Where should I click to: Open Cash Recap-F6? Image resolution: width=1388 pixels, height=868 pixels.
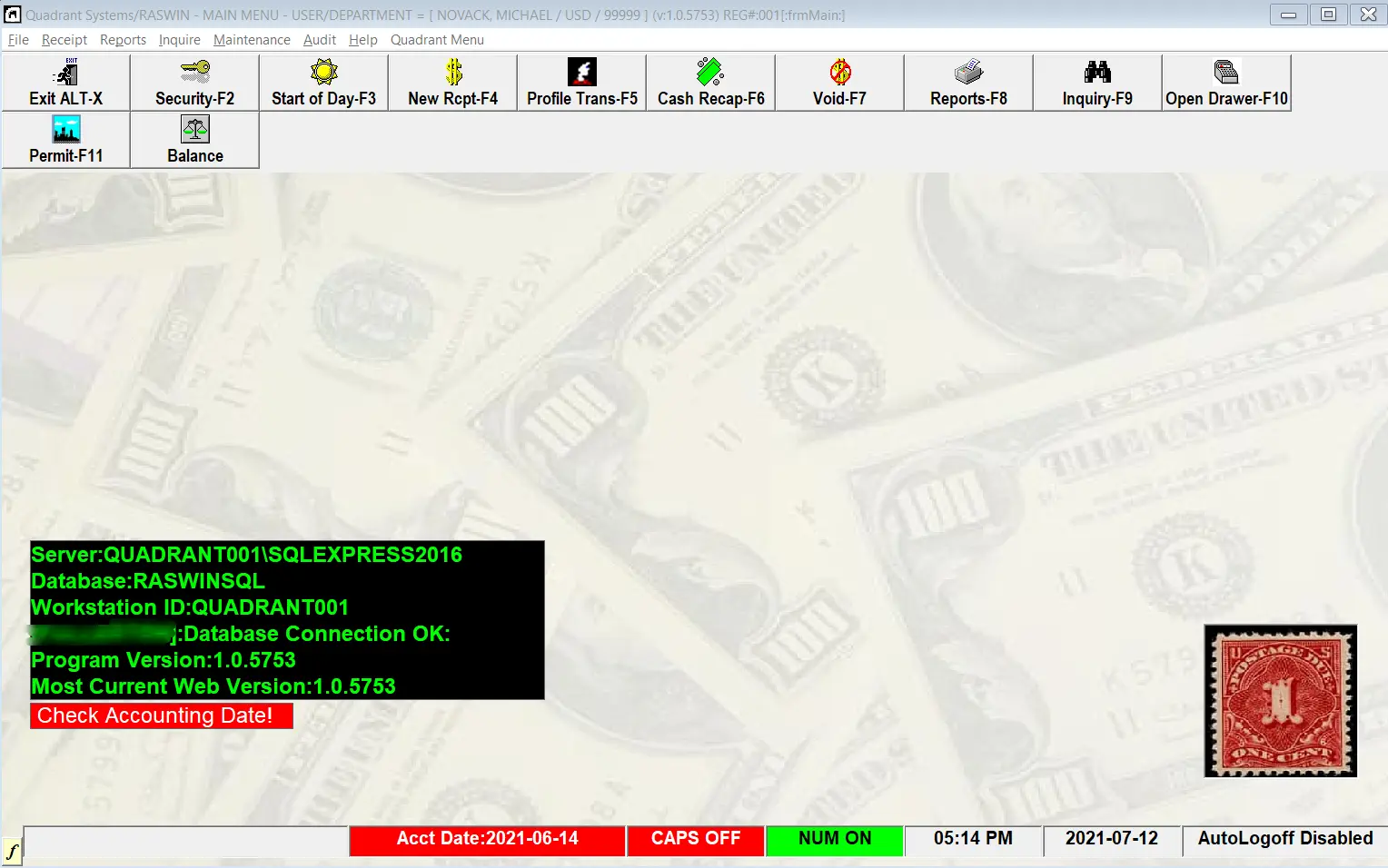tap(710, 83)
